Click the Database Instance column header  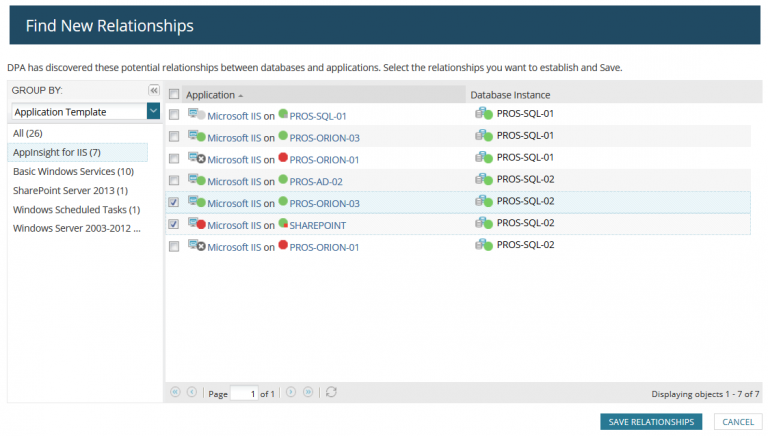510,95
